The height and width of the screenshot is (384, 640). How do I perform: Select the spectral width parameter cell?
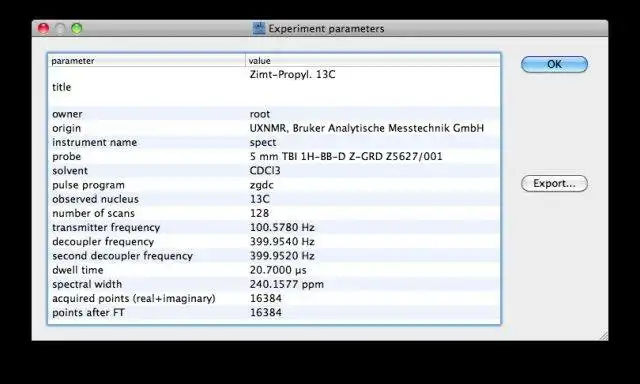87,284
